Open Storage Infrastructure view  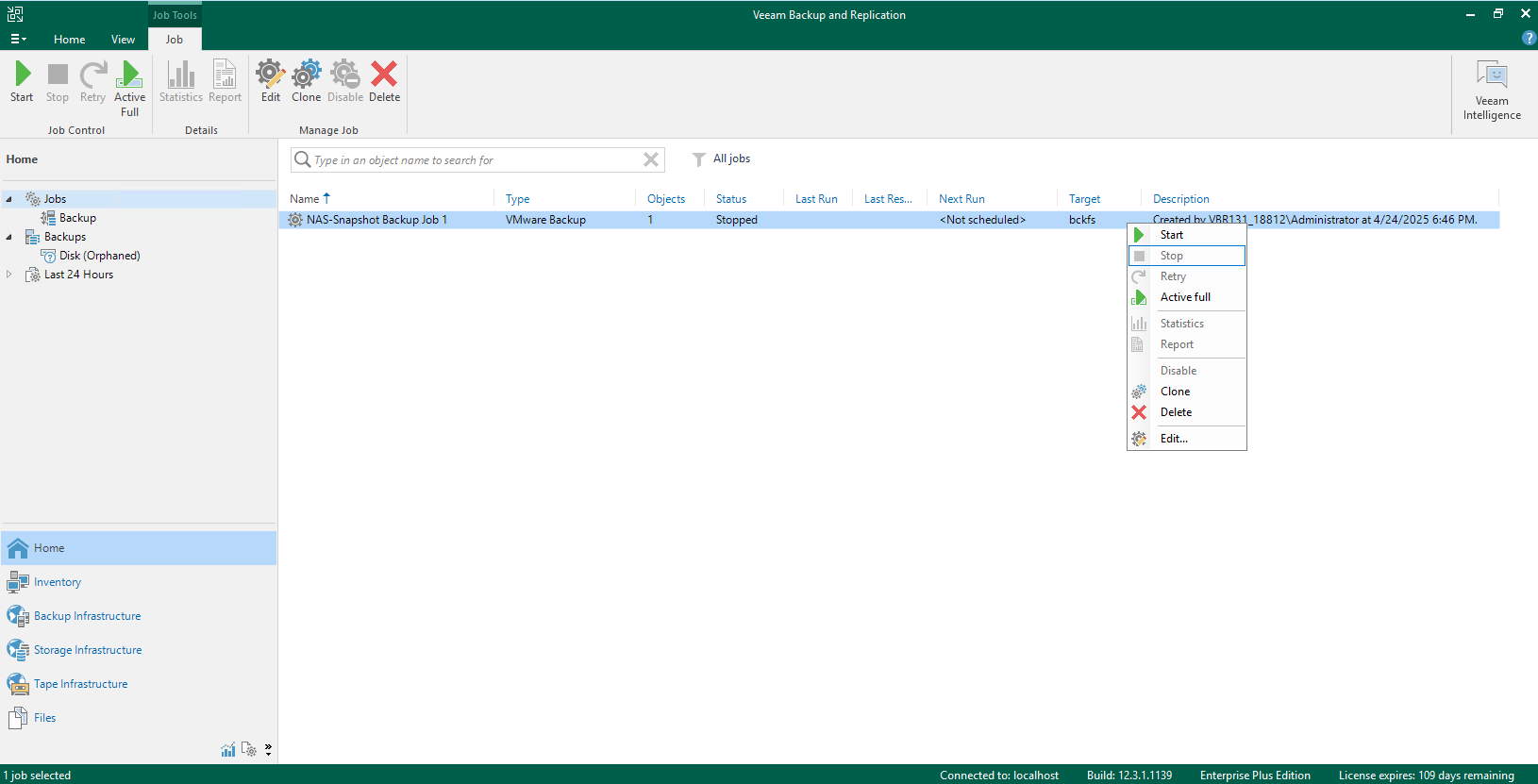pos(139,650)
